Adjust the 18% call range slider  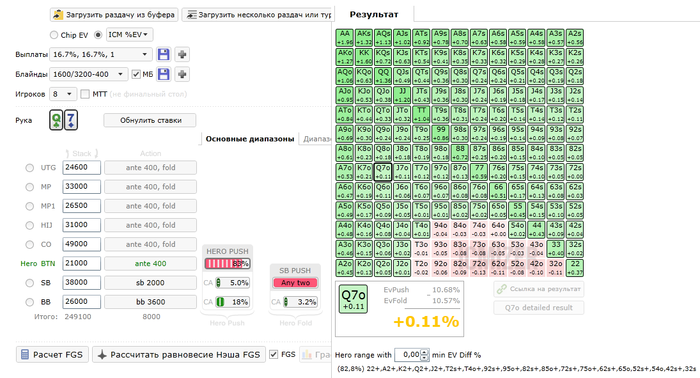click(232, 302)
